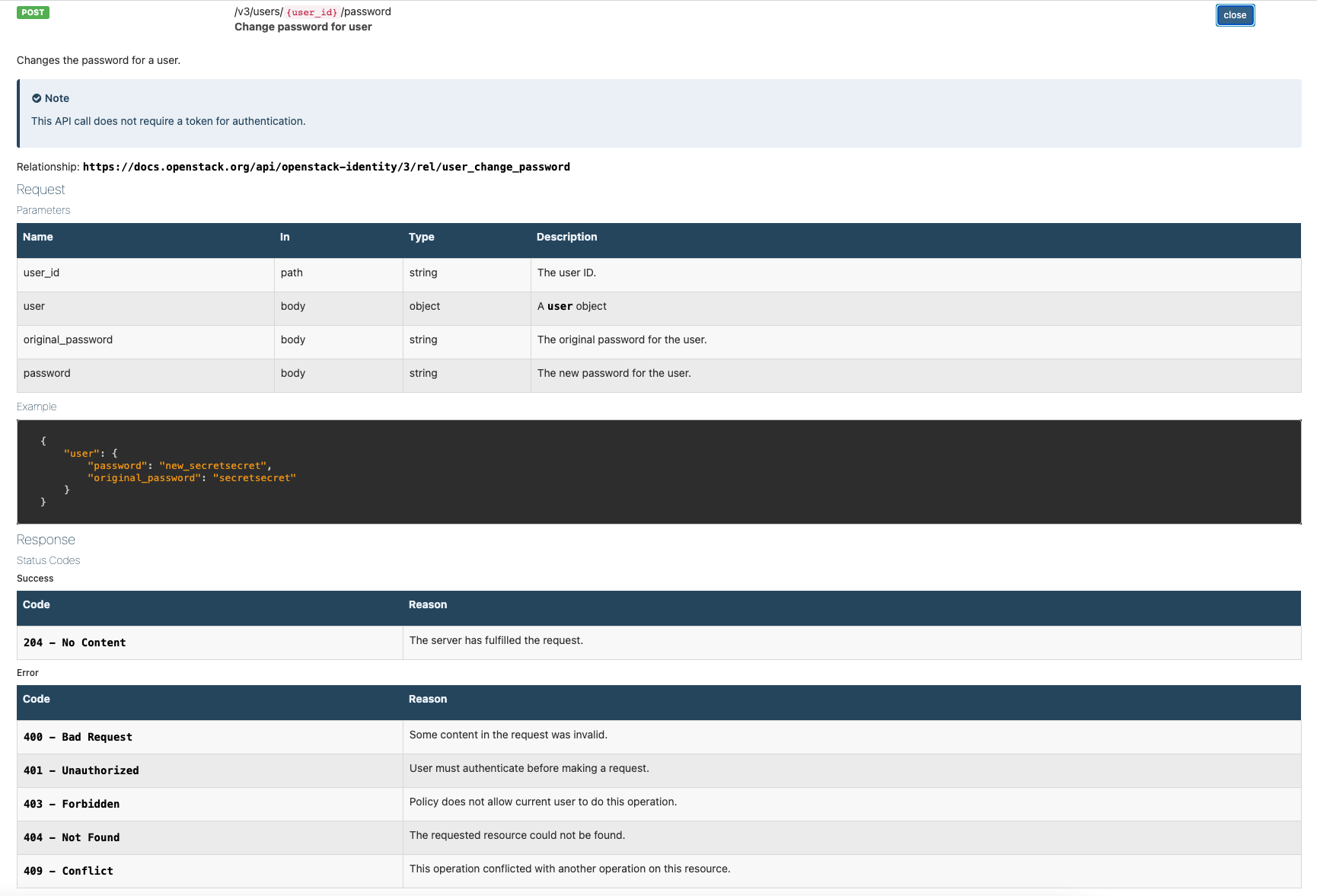Select the 401 – Unauthorized error code
The image size is (1317, 896).
(81, 770)
